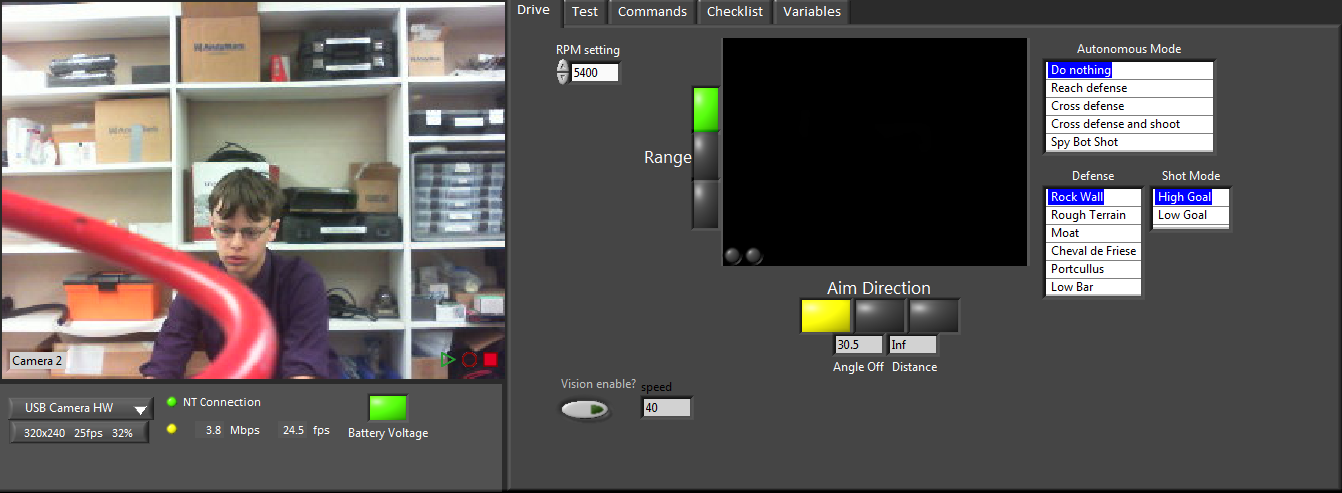Click the Distance value field showing Inf

pyautogui.click(x=913, y=345)
